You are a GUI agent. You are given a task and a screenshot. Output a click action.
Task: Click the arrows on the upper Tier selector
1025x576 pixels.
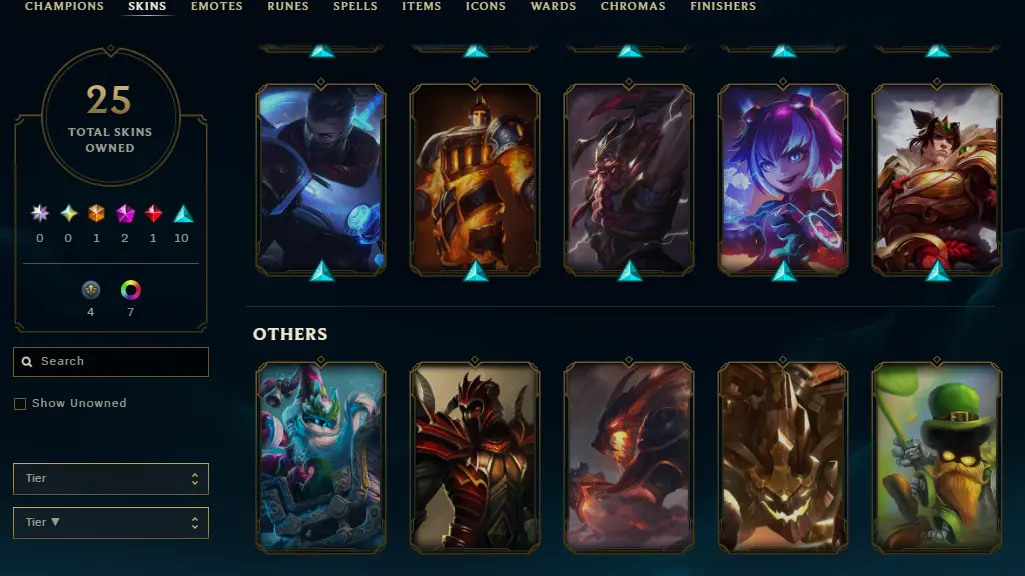click(195, 479)
